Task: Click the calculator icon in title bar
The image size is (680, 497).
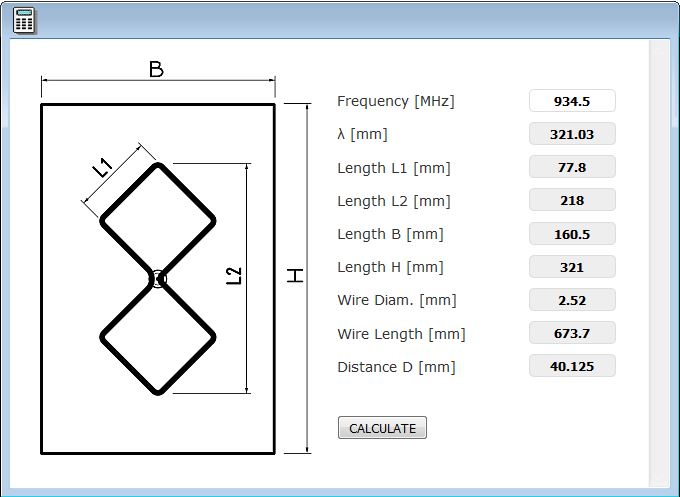Action: click(x=23, y=20)
